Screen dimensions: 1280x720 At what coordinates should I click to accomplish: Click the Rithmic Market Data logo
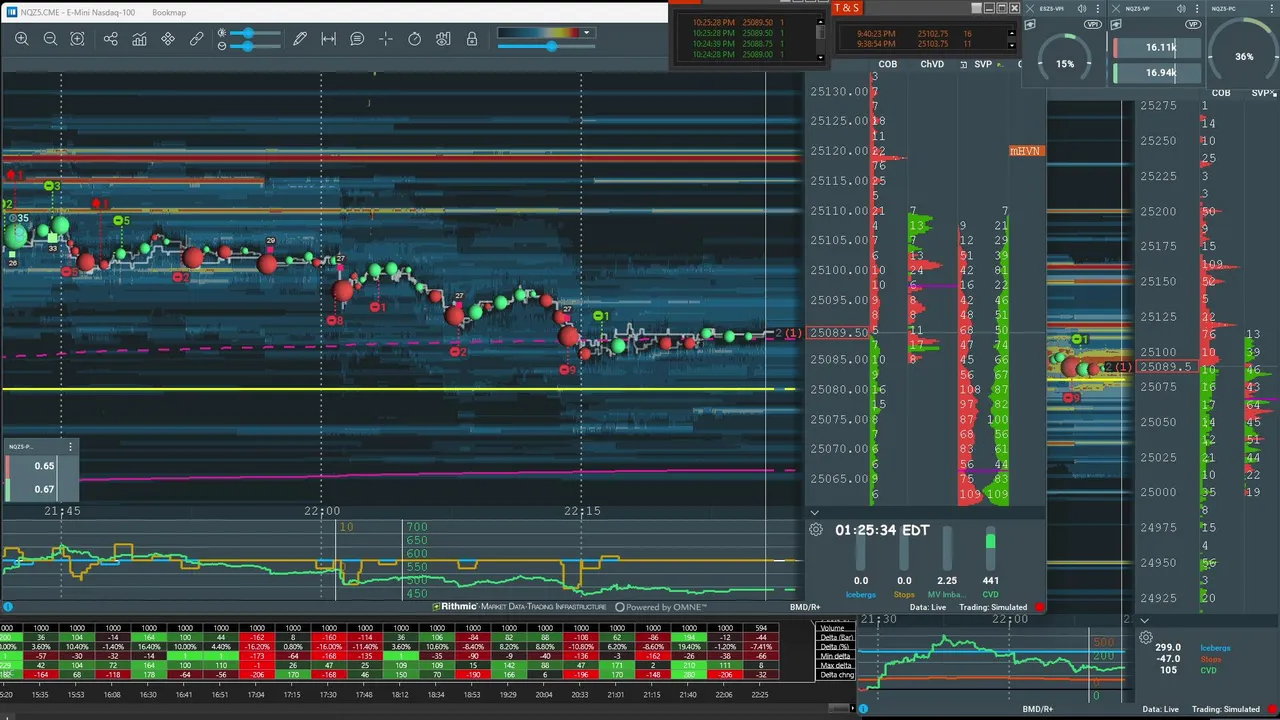519,607
